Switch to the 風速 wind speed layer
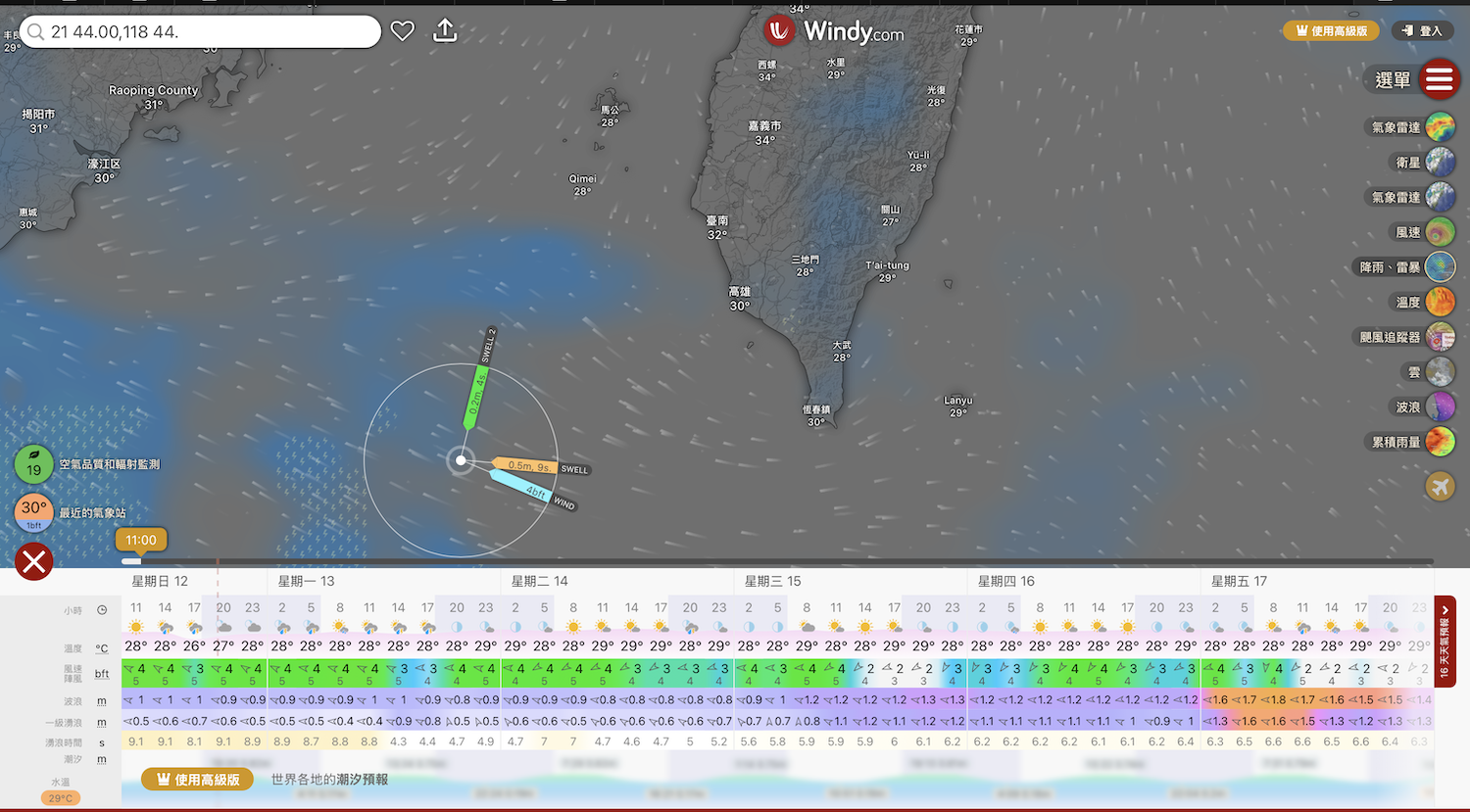Image resolution: width=1470 pixels, height=812 pixels. [x=1440, y=232]
